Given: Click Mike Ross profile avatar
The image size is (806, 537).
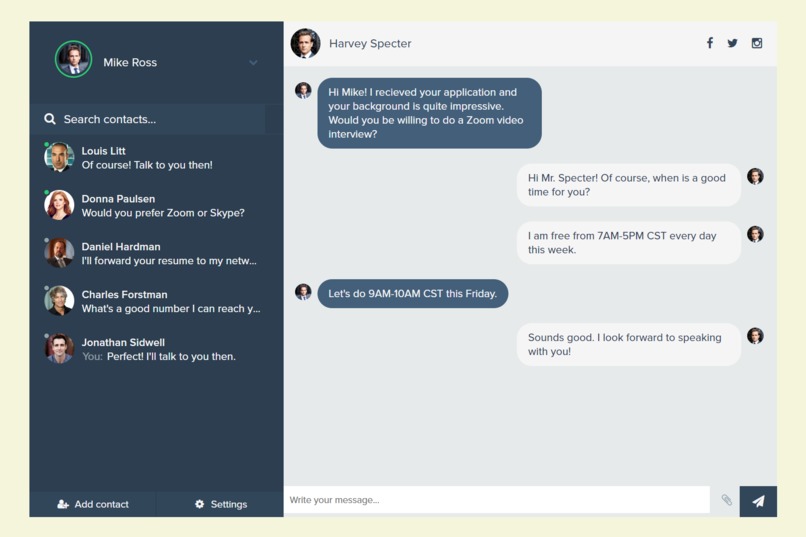Looking at the screenshot, I should (x=74, y=59).
